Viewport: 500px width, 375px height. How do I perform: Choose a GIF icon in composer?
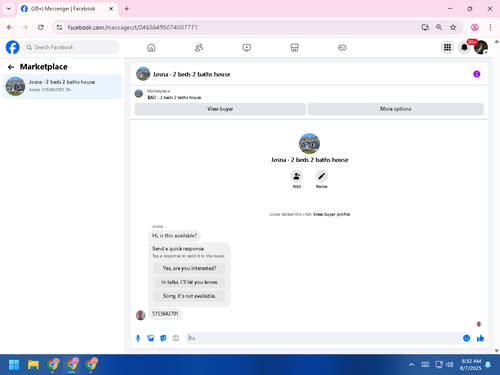click(x=176, y=338)
